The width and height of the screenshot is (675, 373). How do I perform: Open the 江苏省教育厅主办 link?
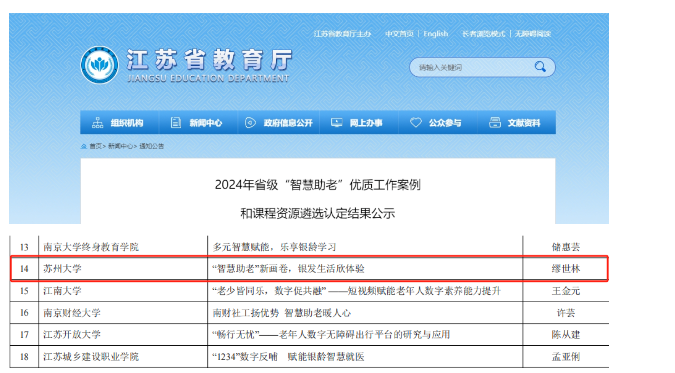pos(342,34)
